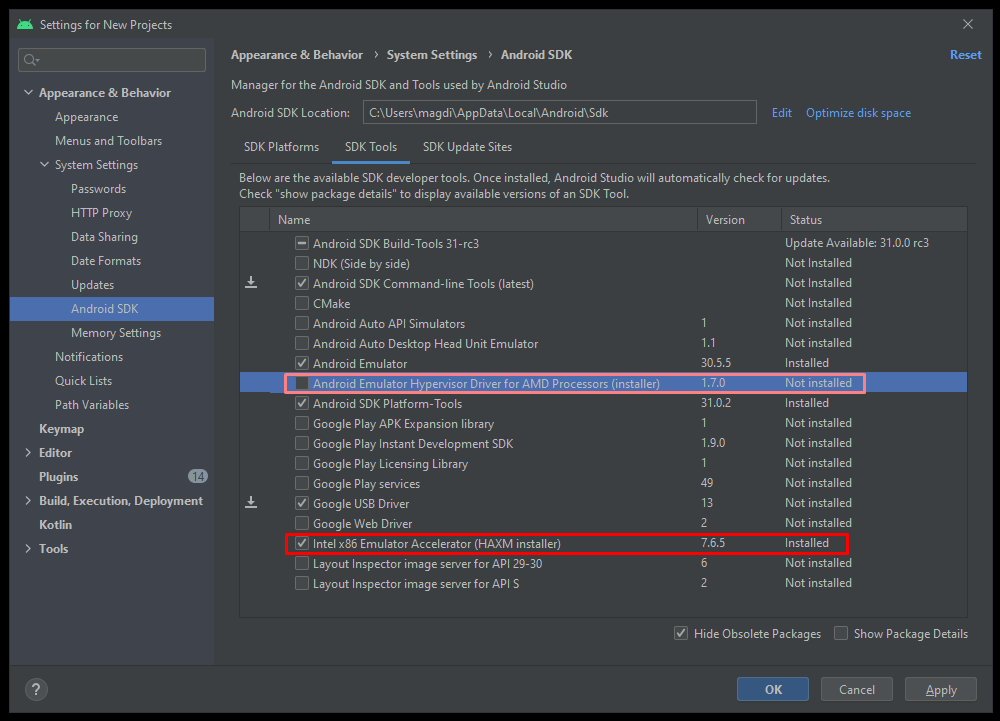Click download icon beside Google USB Driver
Viewport: 1000px width, 721px height.
[x=251, y=502]
